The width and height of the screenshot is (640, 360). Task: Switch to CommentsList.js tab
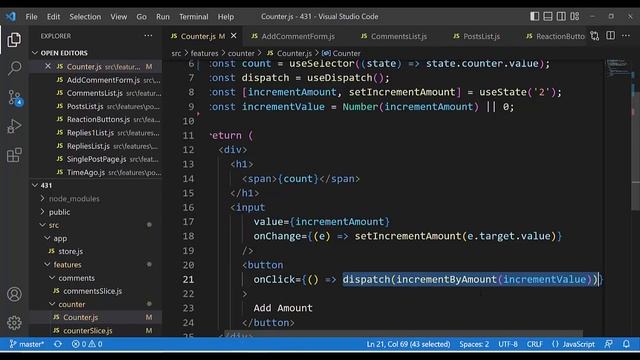coord(394,36)
